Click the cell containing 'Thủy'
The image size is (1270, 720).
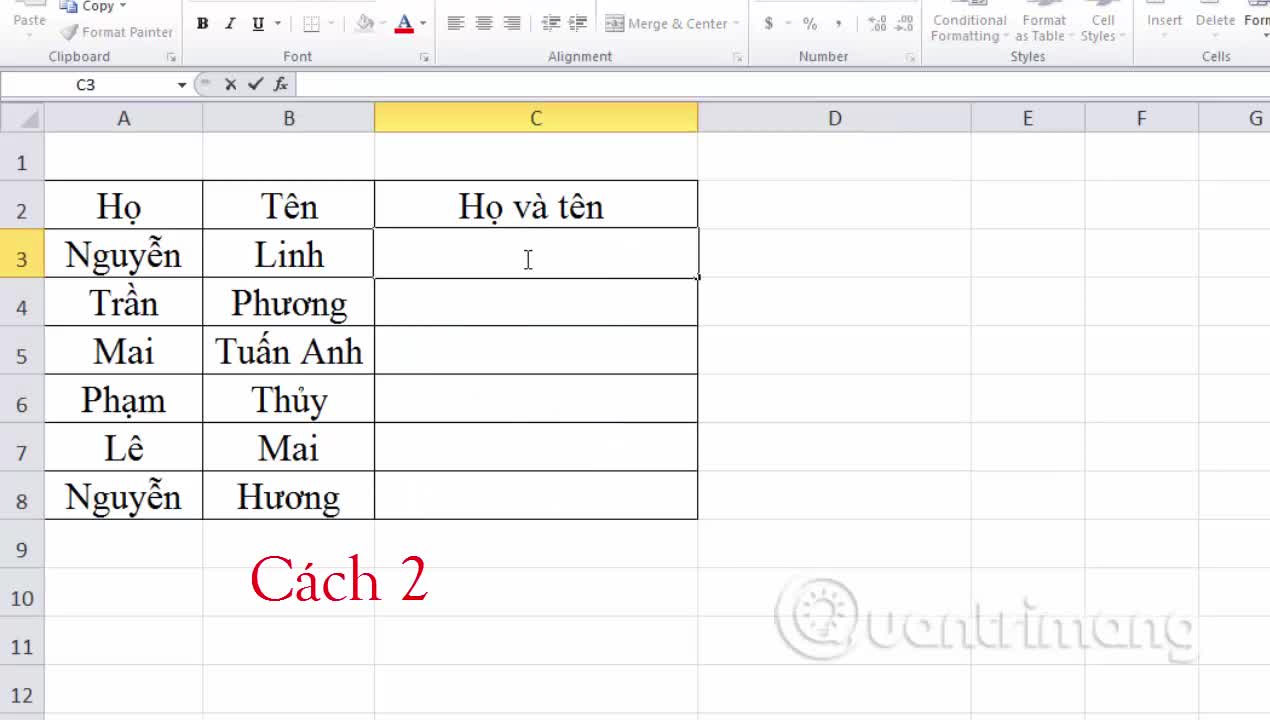[x=289, y=399]
